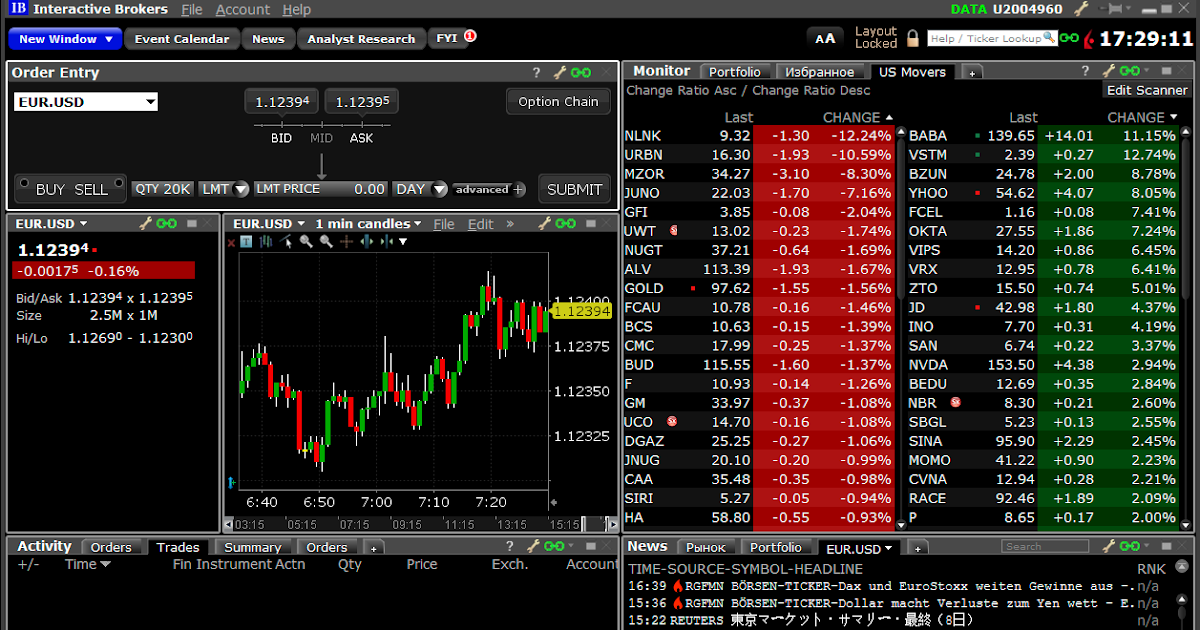The image size is (1200, 630).
Task: Switch to Рынок tab in News
Action: [706, 547]
